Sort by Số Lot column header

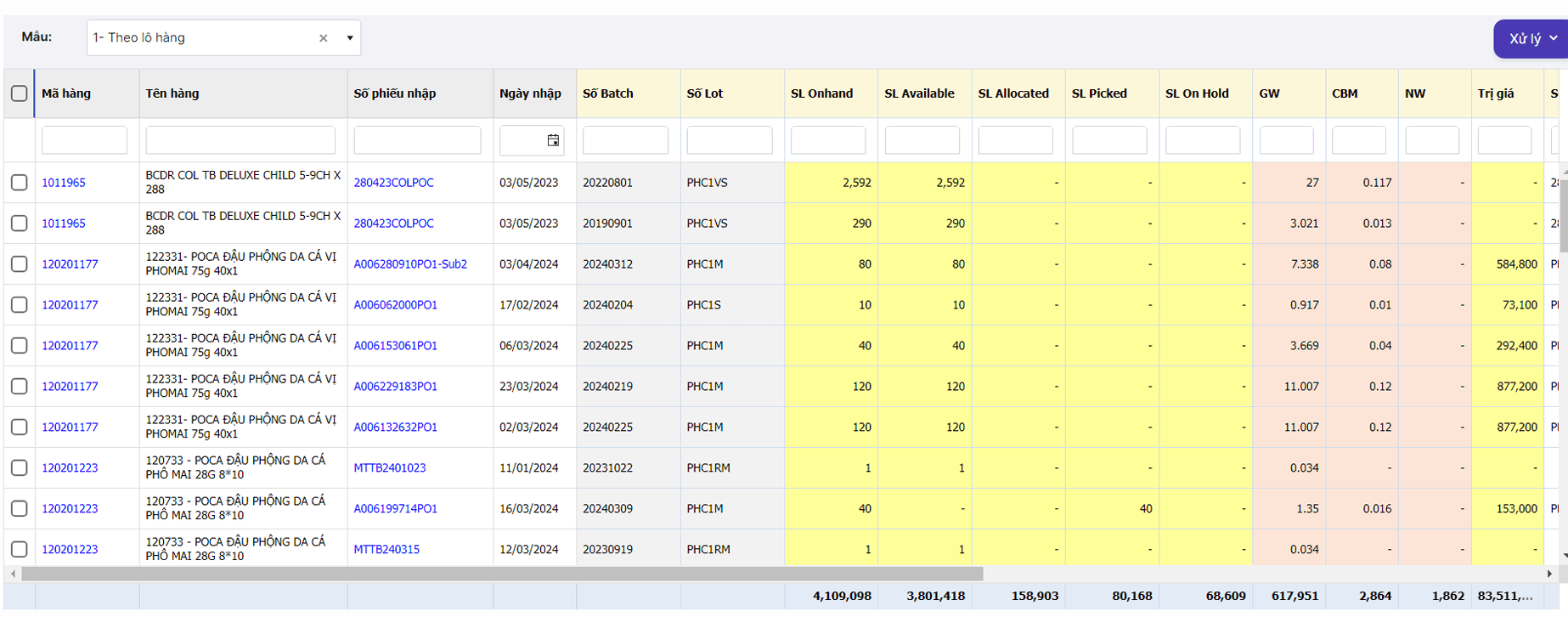pyautogui.click(x=705, y=93)
